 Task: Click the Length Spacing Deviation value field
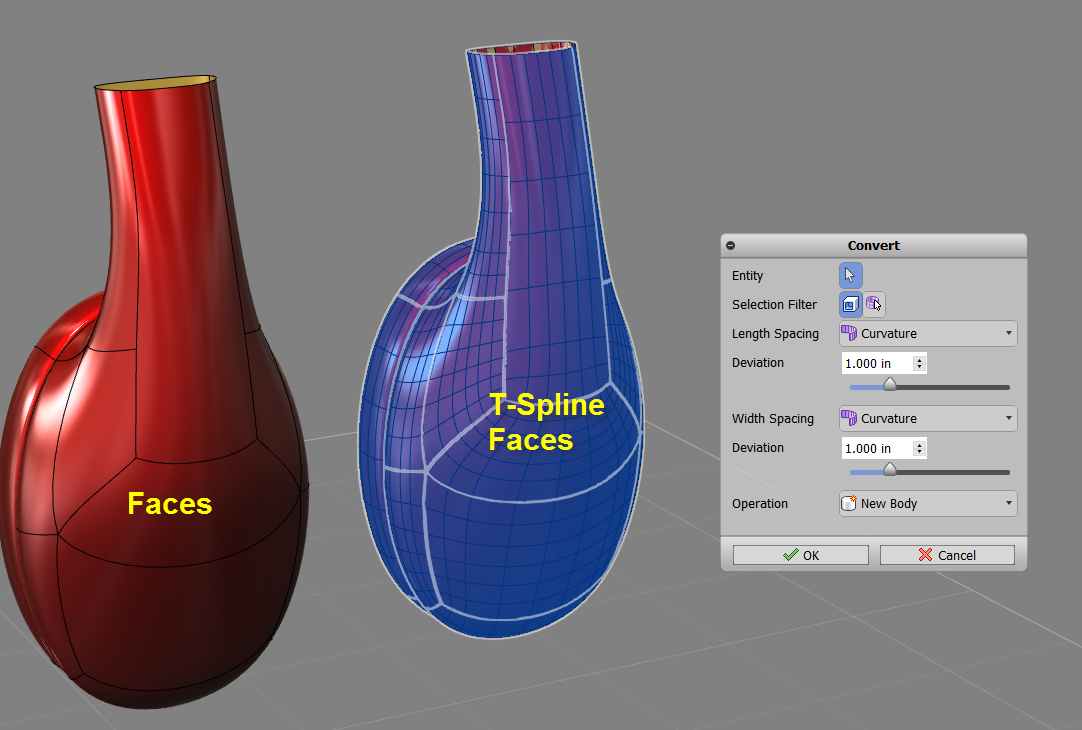(x=877, y=363)
